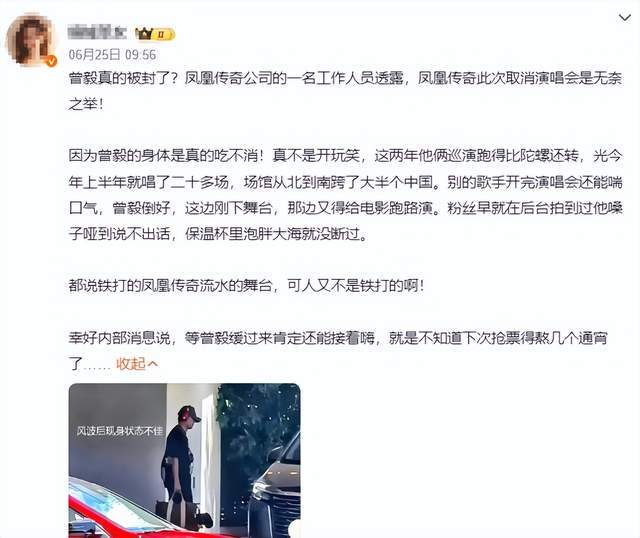Screen dimensions: 640x538
Task: Click the ellipsis before 收起
Action: tap(97, 365)
